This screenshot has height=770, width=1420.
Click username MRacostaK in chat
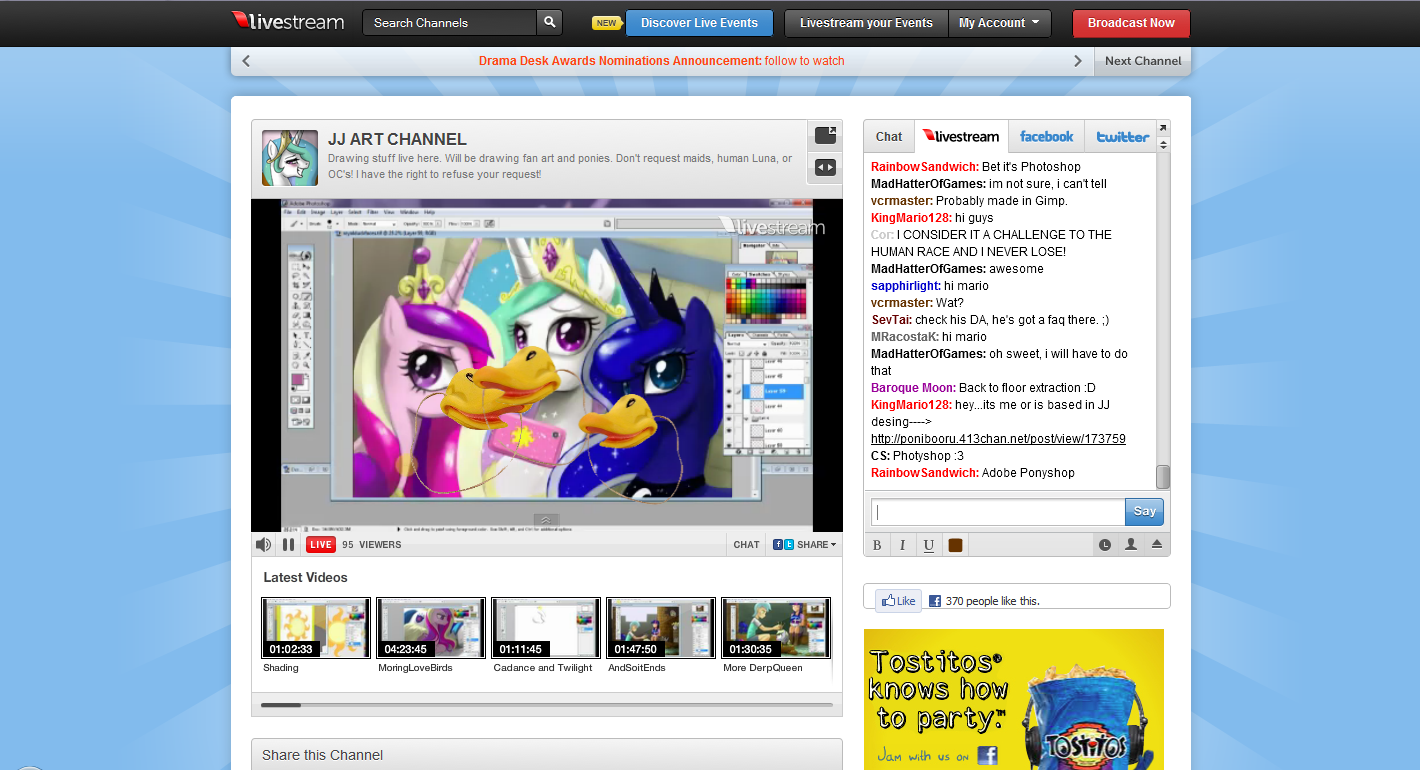[x=905, y=337]
